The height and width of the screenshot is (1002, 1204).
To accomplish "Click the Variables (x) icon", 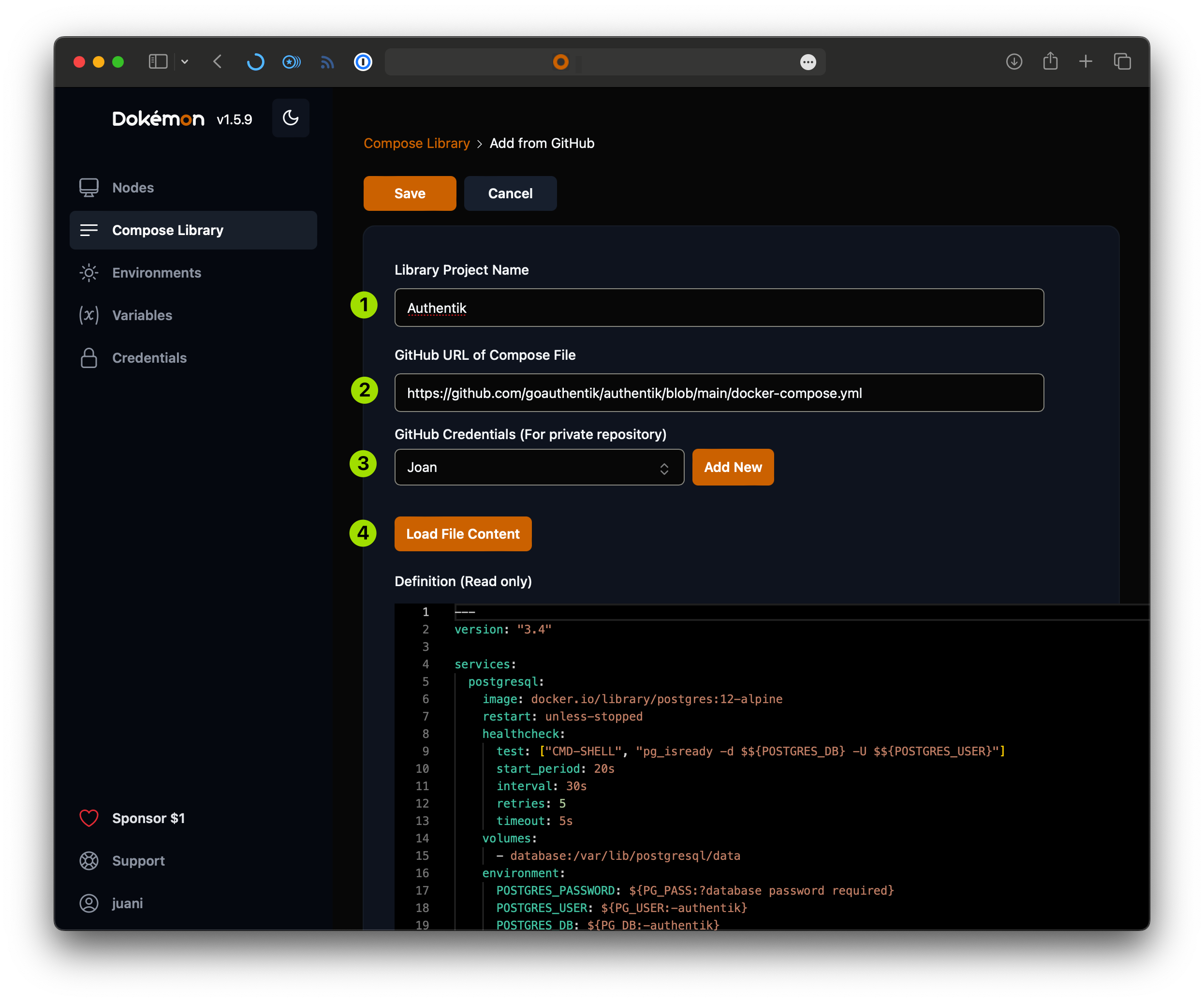I will coord(89,315).
